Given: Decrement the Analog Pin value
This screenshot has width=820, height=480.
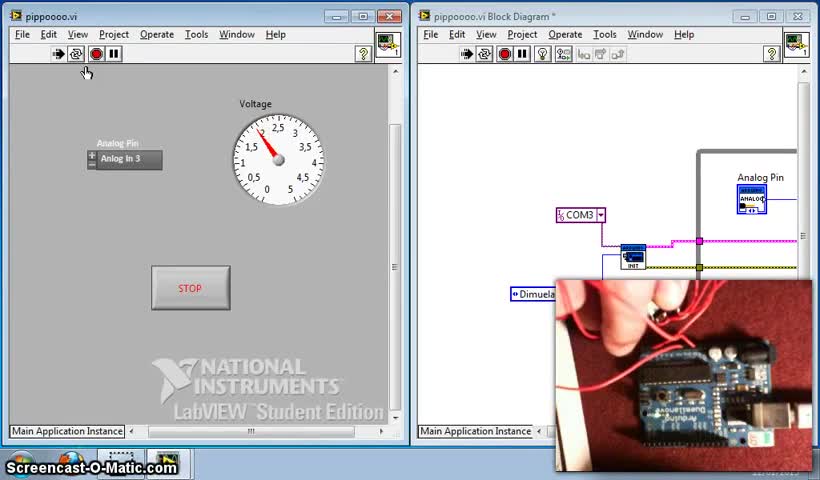Looking at the screenshot, I should point(92,164).
